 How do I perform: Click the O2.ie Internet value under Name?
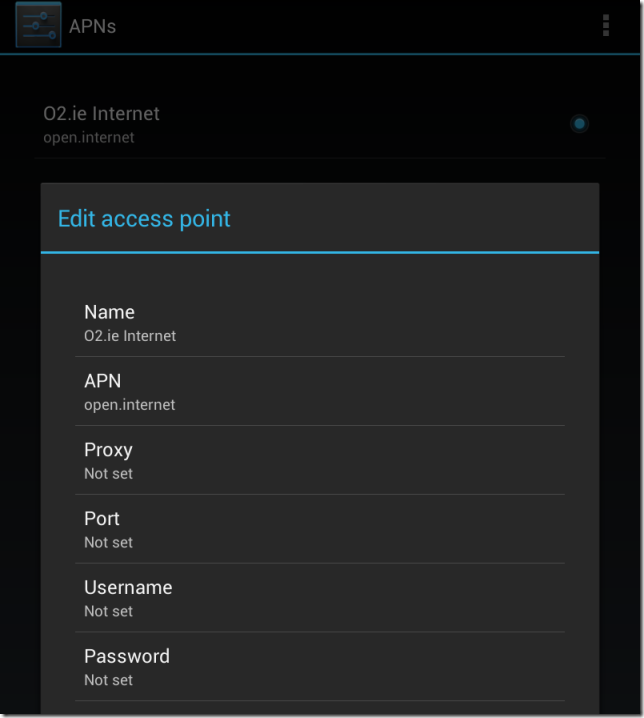130,336
